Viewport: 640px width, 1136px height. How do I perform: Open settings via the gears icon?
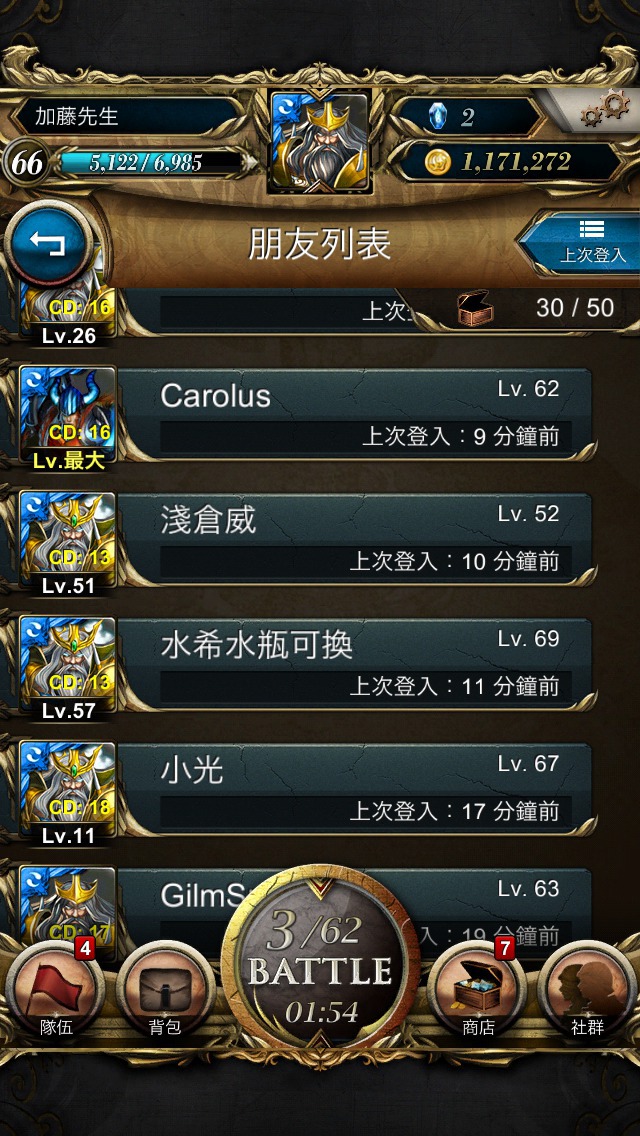(x=606, y=109)
